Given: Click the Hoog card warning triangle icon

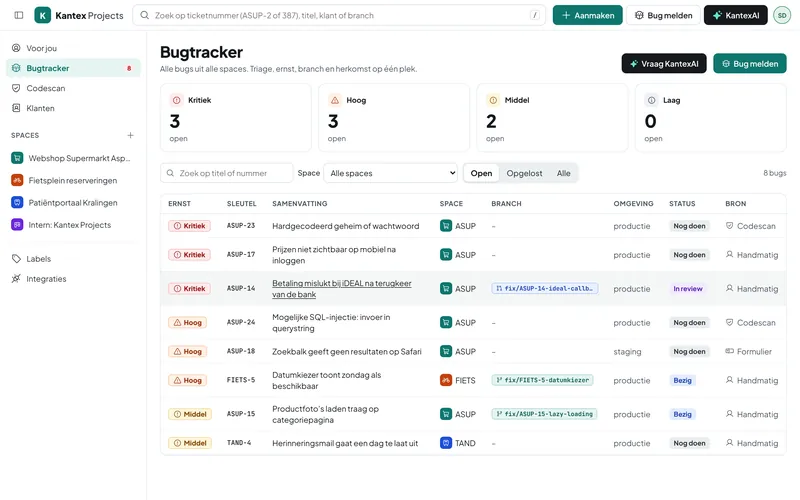Looking at the screenshot, I should click(335, 100).
